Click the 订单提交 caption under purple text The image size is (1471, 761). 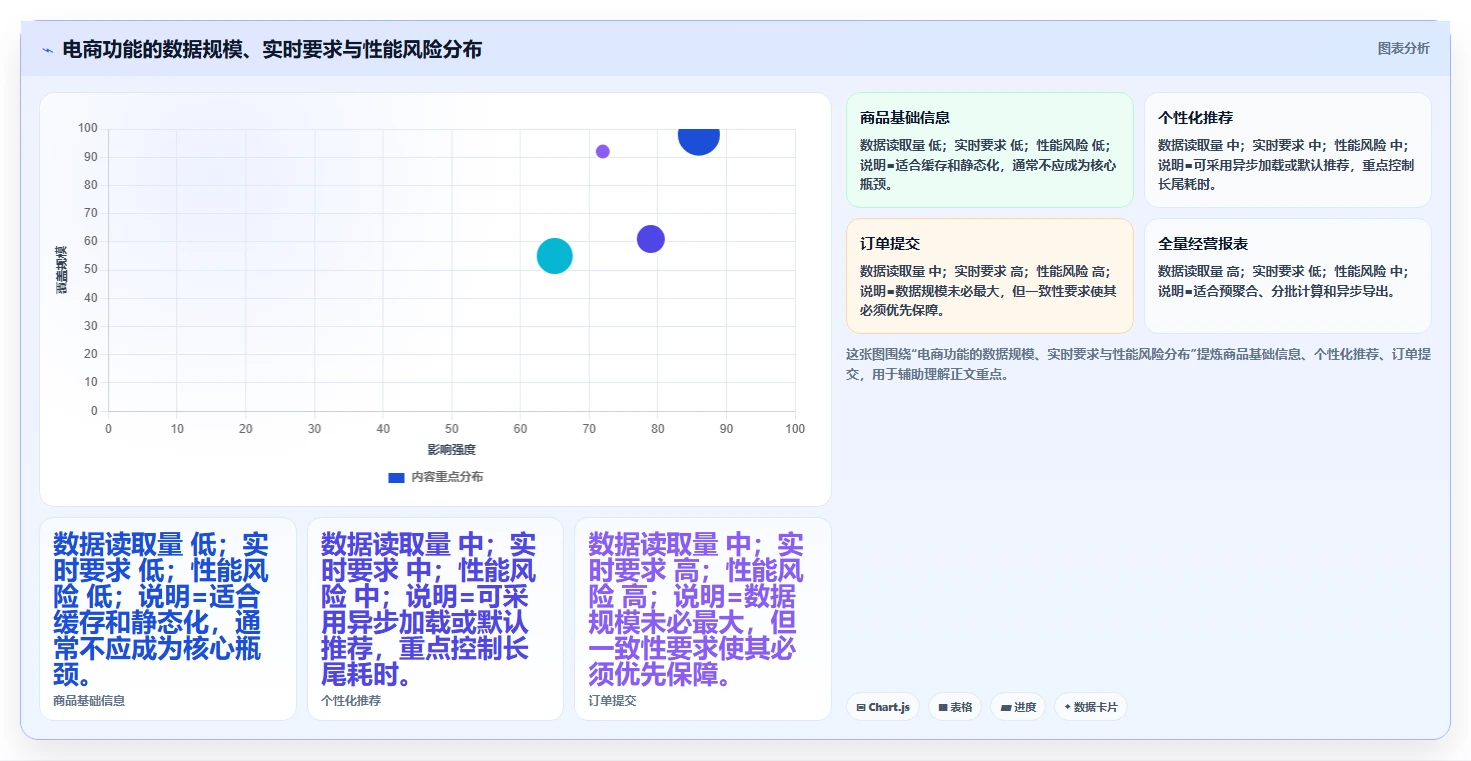(x=612, y=701)
